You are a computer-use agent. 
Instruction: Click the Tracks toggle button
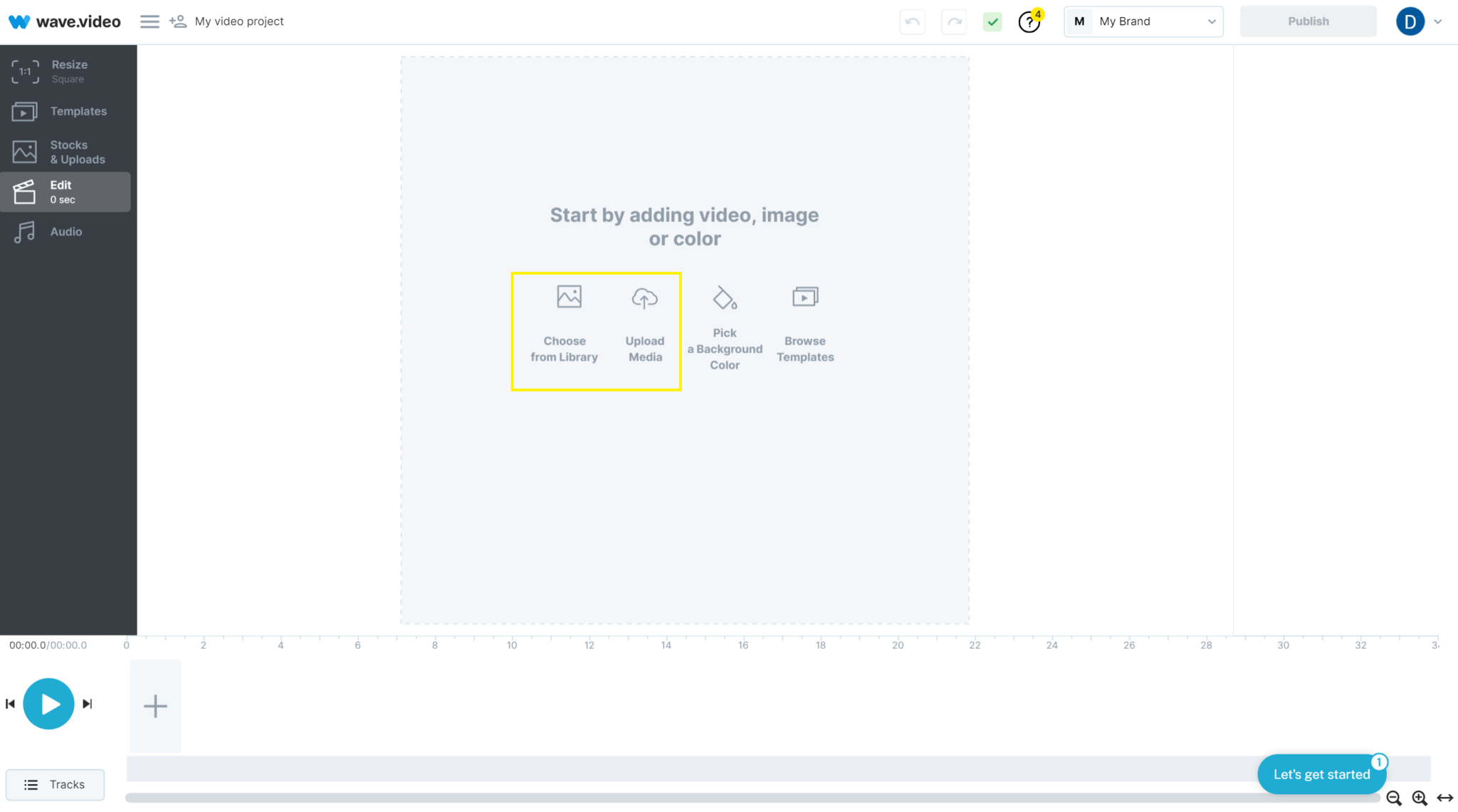pos(55,784)
